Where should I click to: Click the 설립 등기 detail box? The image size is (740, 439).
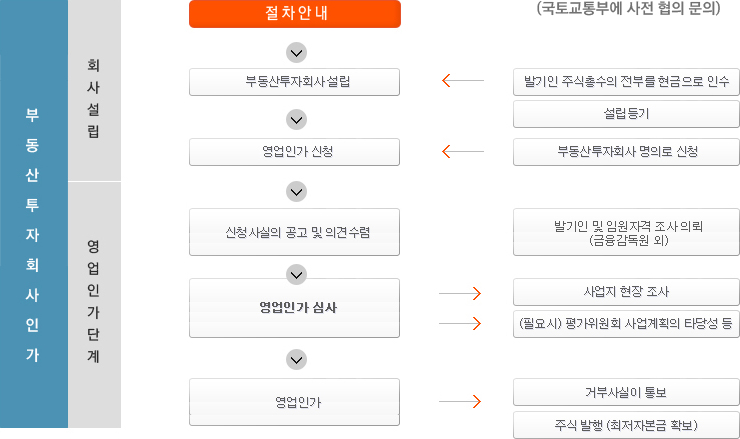(626, 114)
